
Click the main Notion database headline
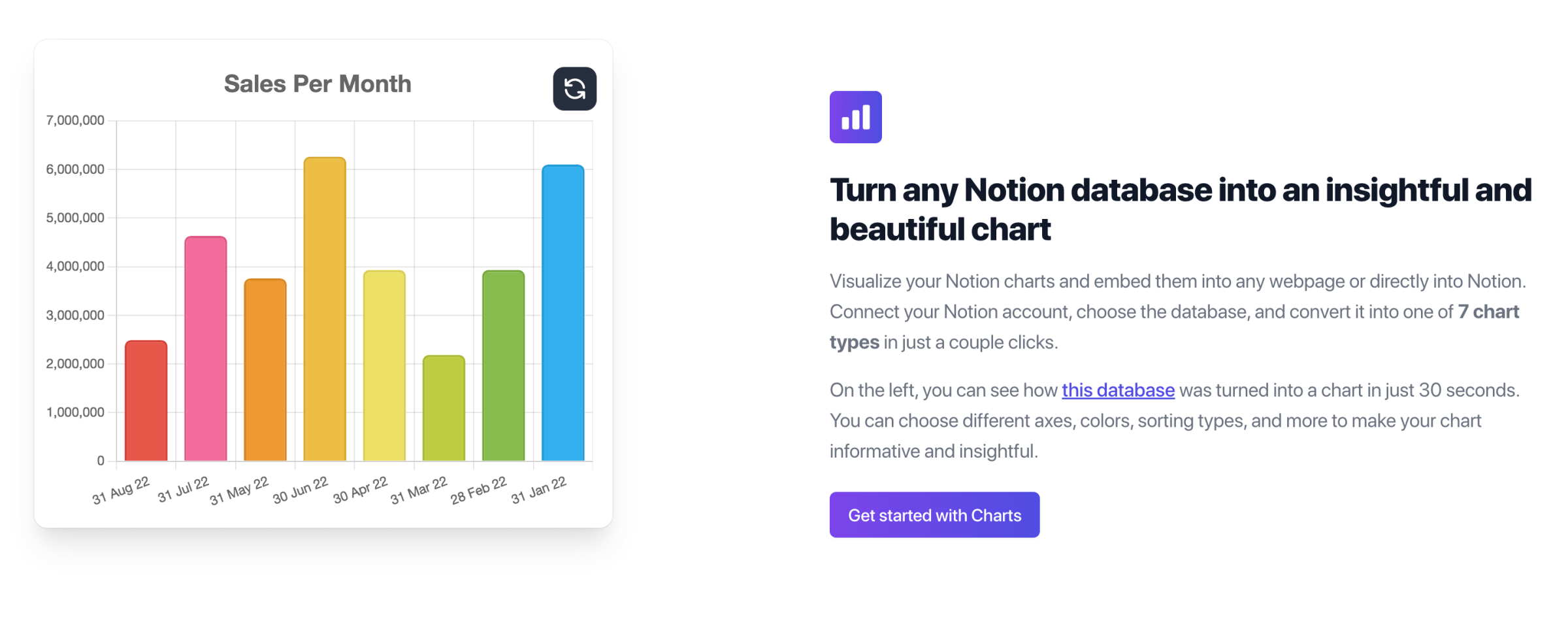[x=1181, y=209]
